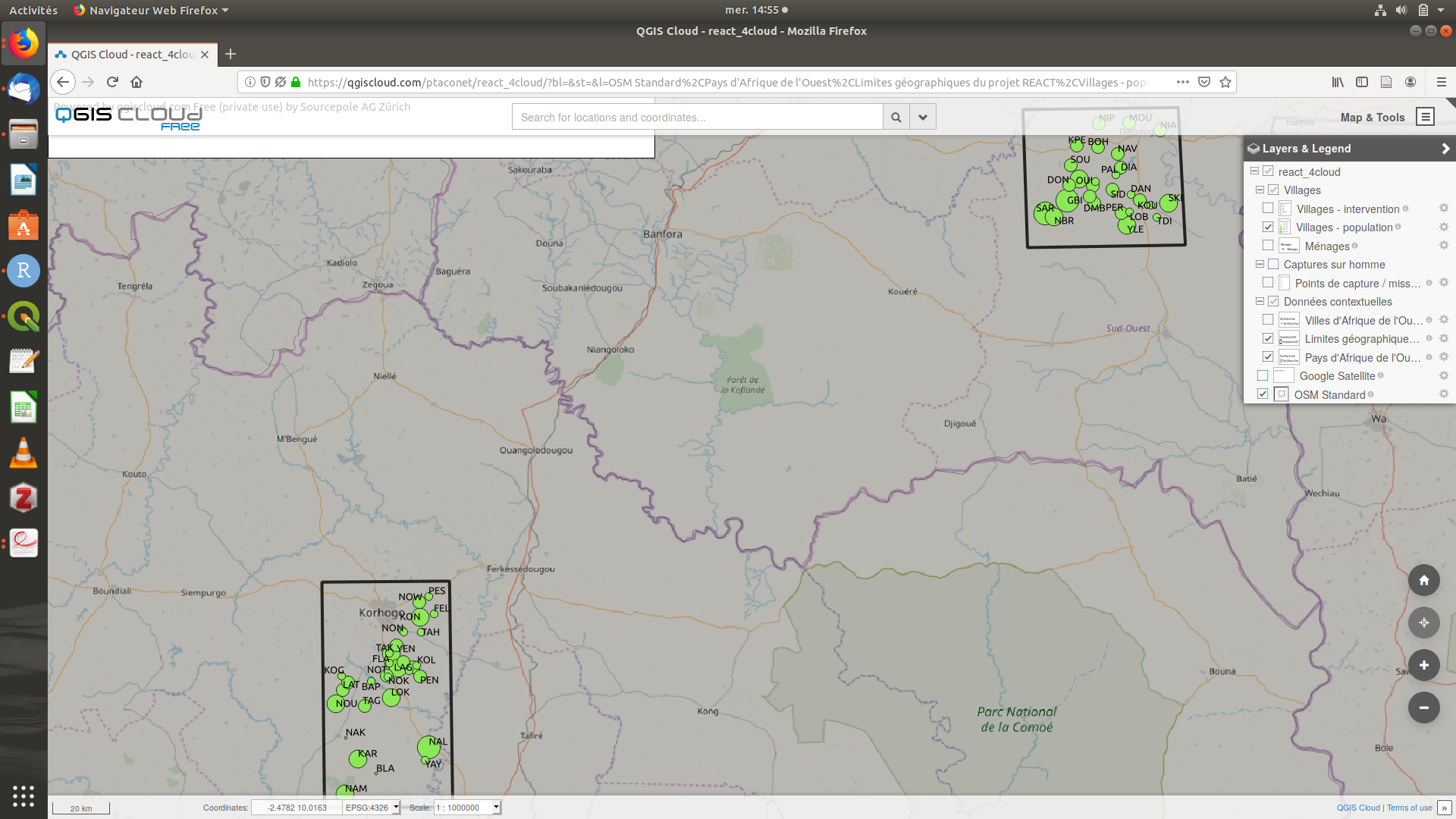Open QGIS from the Ubuntu dock
Viewport: 1456px width, 819px height.
coord(24,316)
